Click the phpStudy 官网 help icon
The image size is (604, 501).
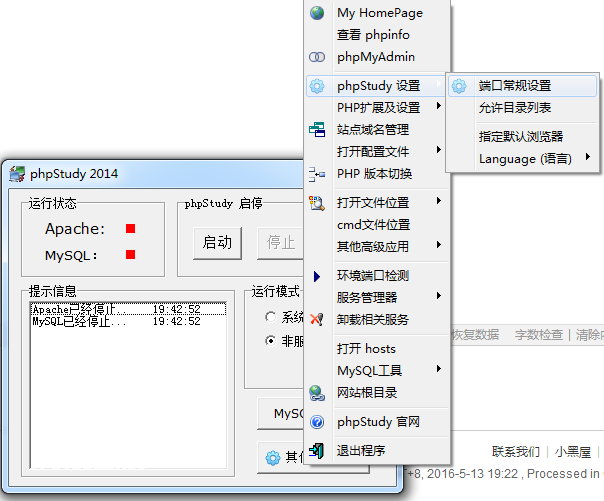(317, 422)
